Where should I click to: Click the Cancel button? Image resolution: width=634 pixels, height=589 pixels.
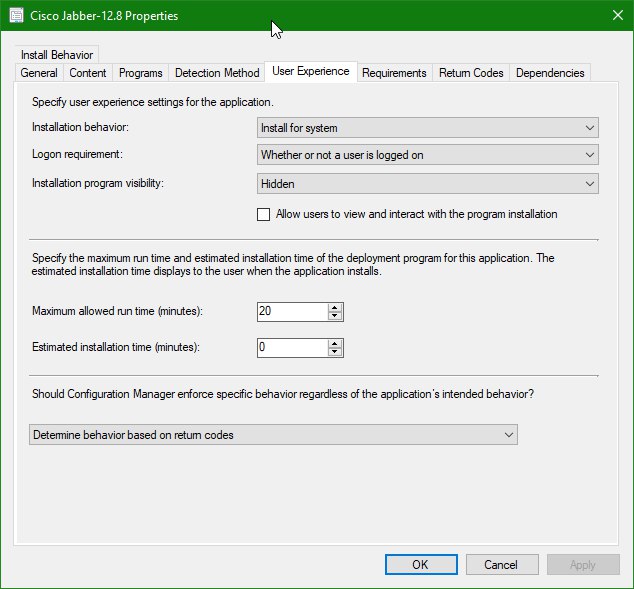pos(502,564)
